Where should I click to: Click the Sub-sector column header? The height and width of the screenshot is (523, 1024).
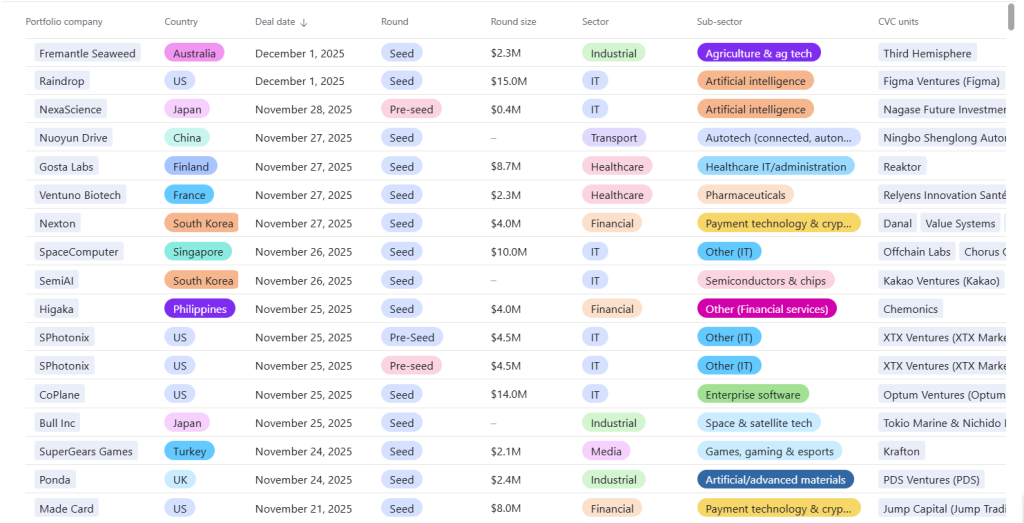(x=725, y=22)
